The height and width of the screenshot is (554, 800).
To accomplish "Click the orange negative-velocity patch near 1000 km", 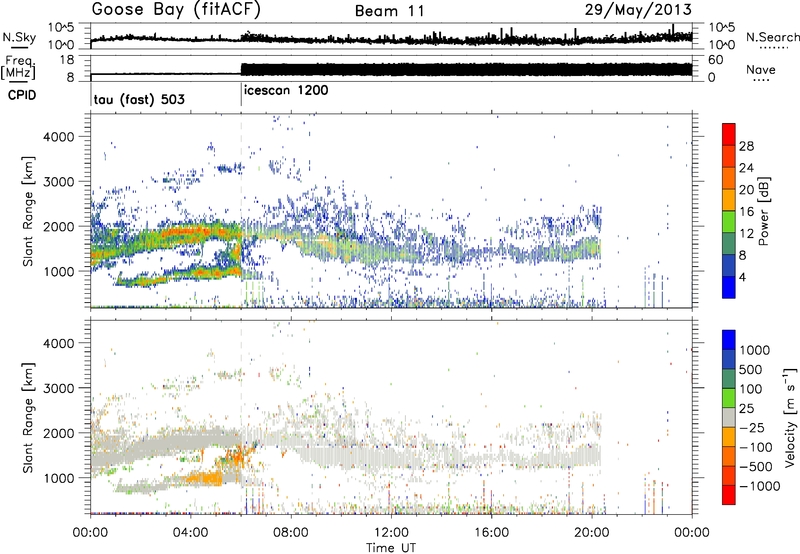I will pyautogui.click(x=207, y=479).
